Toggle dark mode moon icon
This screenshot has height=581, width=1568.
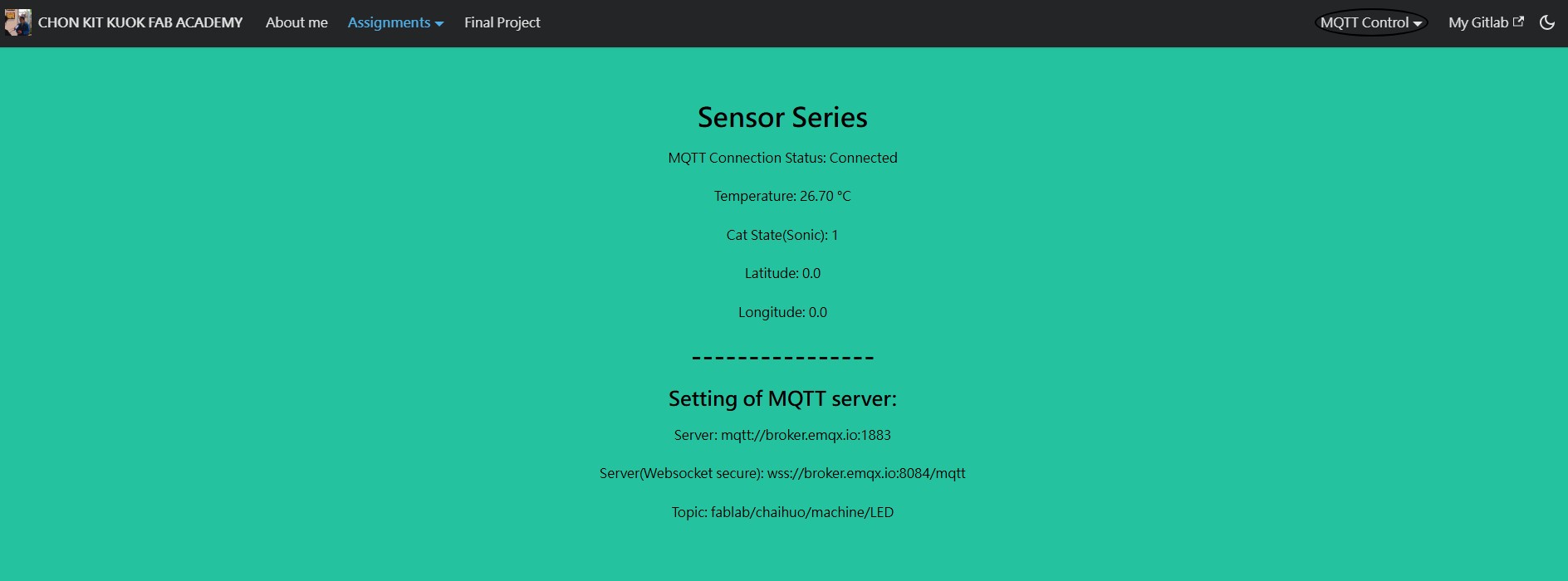[1546, 22]
